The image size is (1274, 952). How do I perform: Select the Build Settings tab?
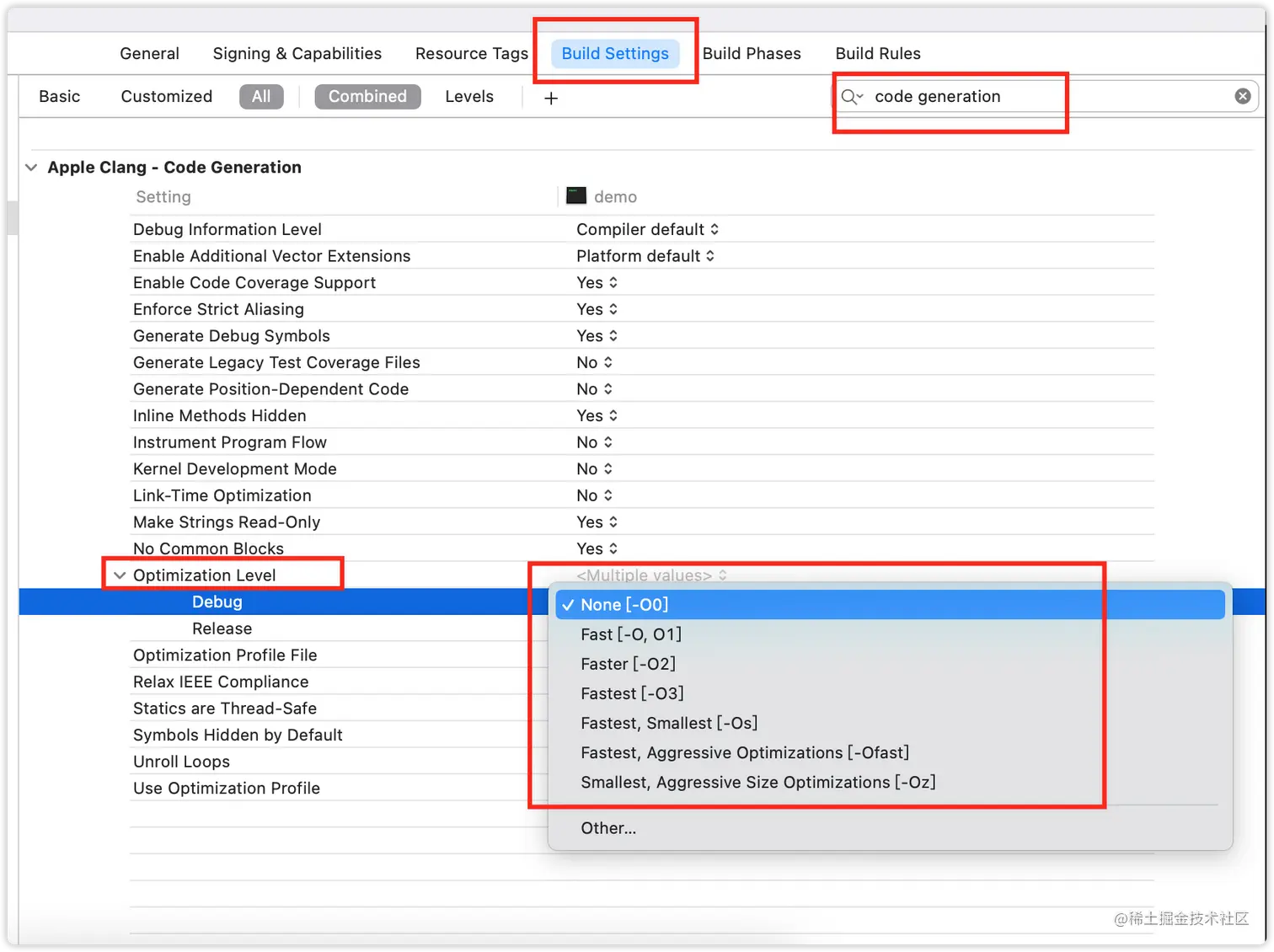tap(615, 53)
